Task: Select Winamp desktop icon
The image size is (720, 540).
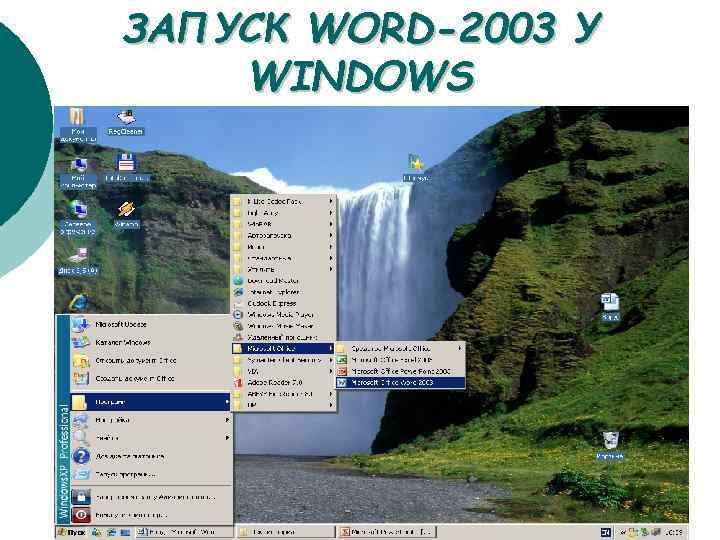Action: pyautogui.click(x=126, y=215)
